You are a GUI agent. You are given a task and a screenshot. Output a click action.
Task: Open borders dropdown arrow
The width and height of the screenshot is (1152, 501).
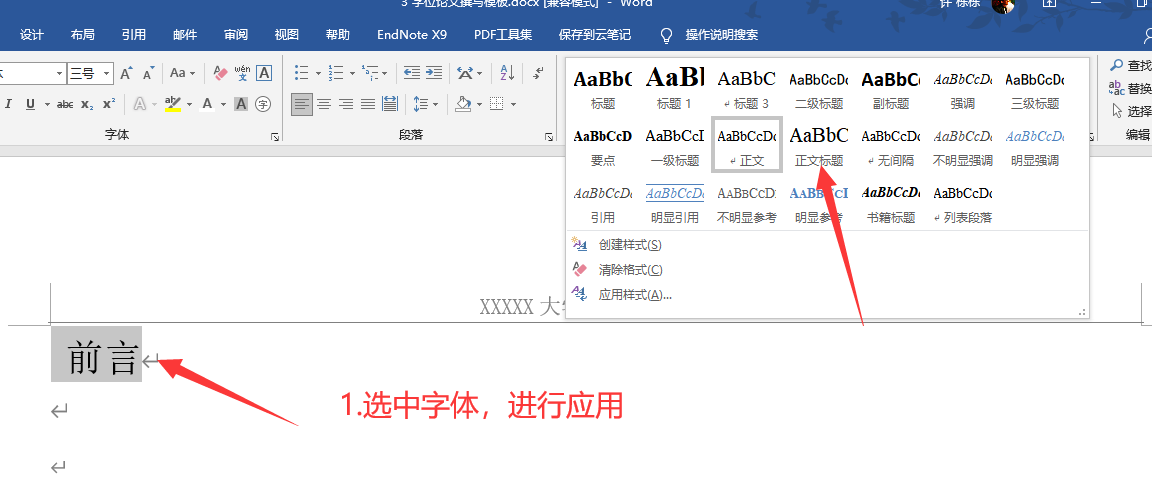513,104
